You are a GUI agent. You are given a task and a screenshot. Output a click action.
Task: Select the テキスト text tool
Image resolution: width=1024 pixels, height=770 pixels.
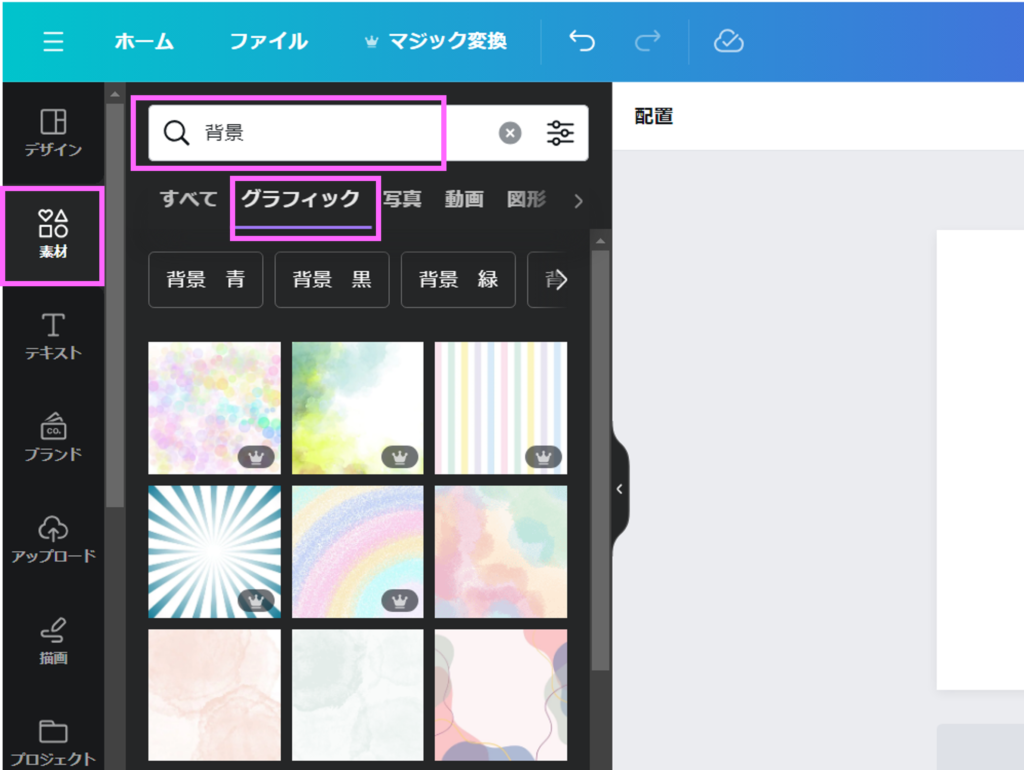pyautogui.click(x=53, y=335)
